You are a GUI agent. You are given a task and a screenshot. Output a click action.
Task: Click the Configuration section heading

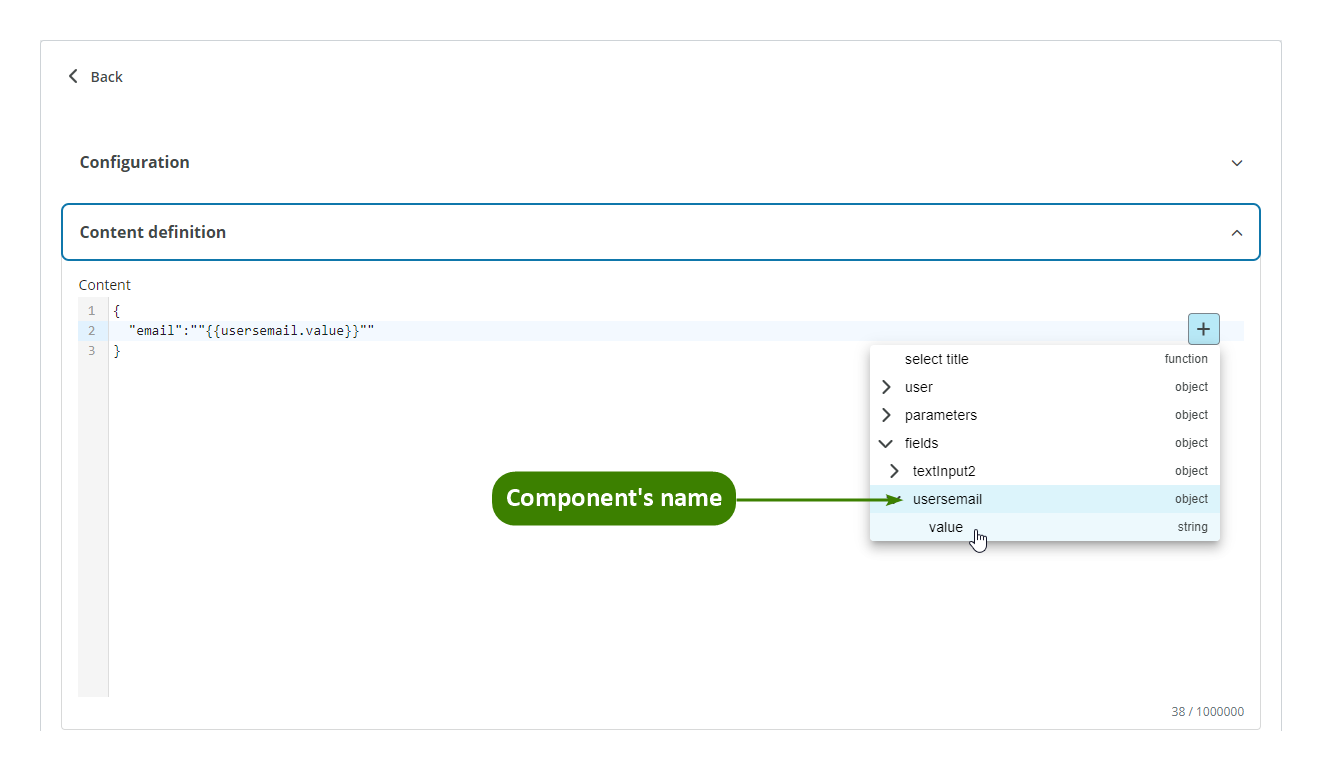click(x=135, y=162)
